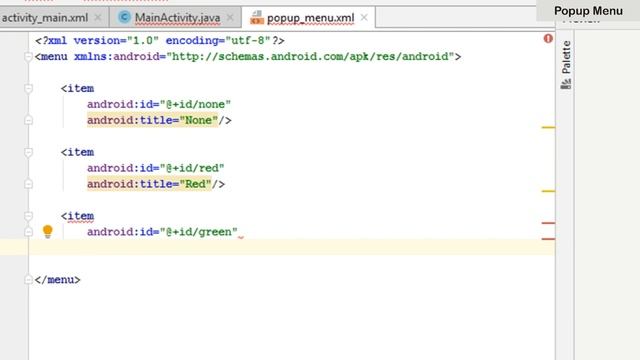Collapse the third item (green) fold marker
This screenshot has width=640, height=360.
click(28, 216)
